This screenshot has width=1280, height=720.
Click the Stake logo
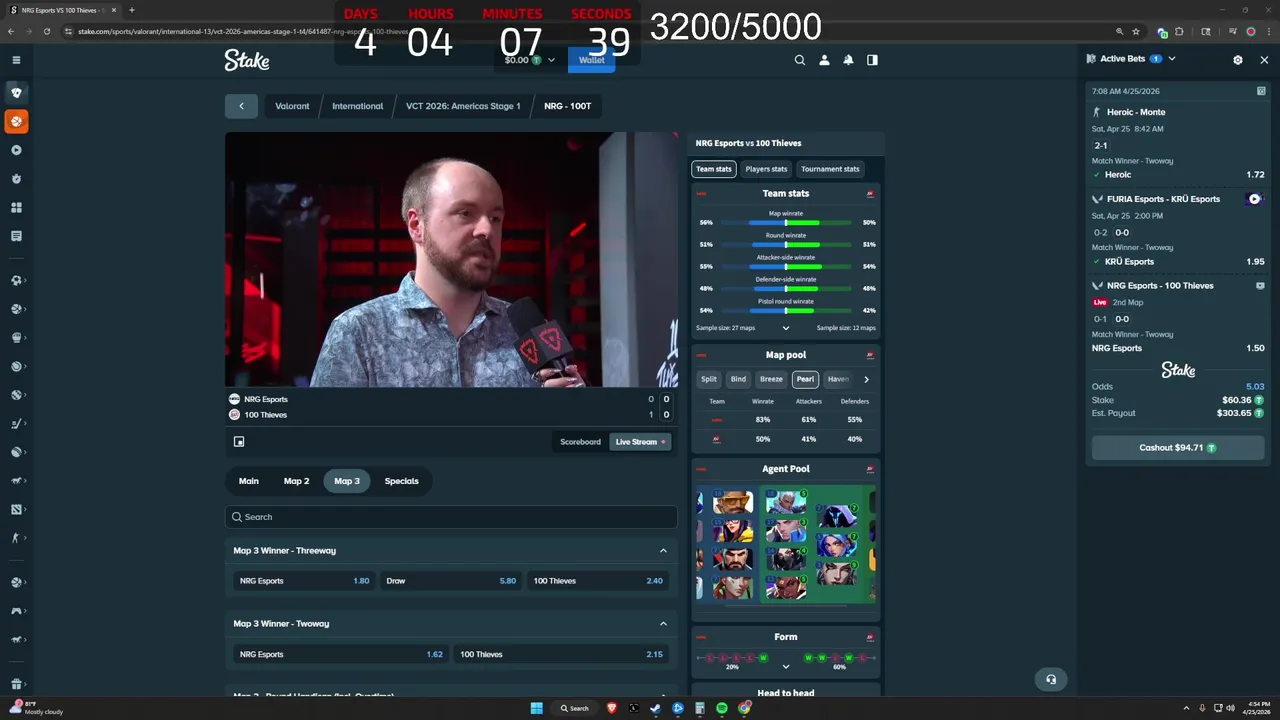pos(247,60)
